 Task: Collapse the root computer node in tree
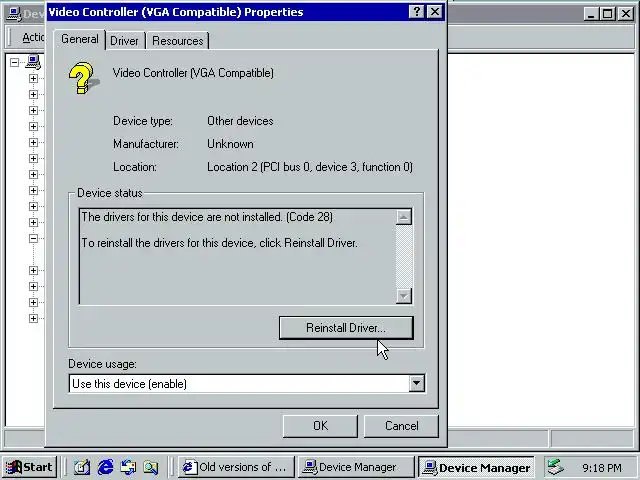click(15, 62)
